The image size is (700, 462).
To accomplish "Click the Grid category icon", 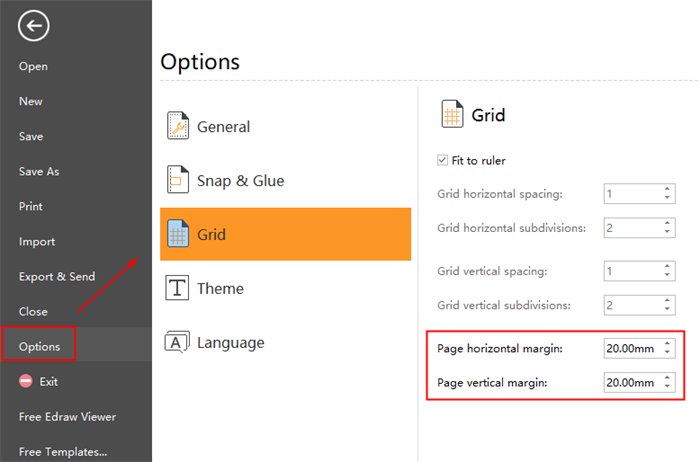I will pos(178,235).
